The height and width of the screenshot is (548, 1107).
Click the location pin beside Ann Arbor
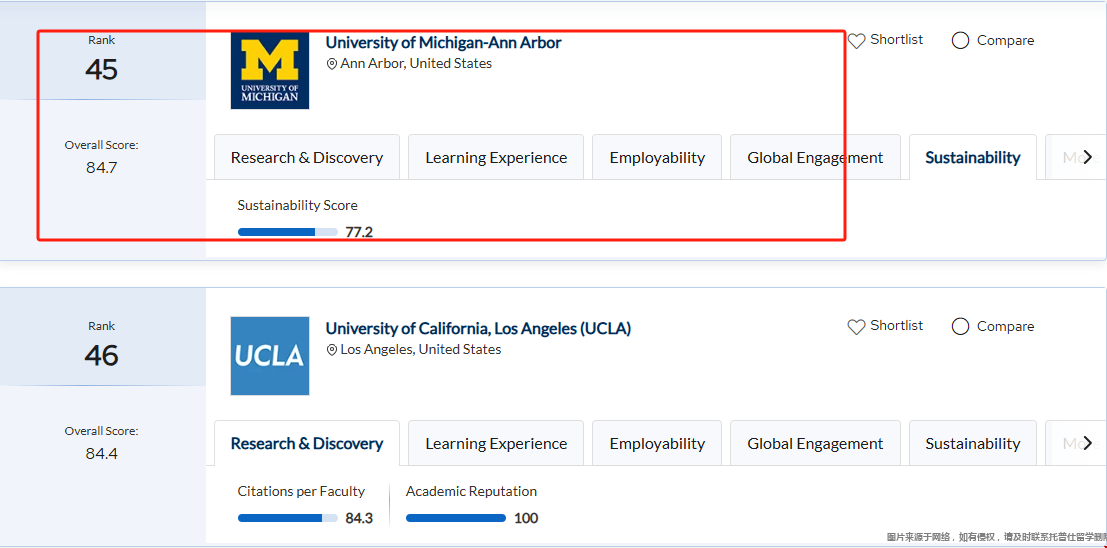[332, 64]
